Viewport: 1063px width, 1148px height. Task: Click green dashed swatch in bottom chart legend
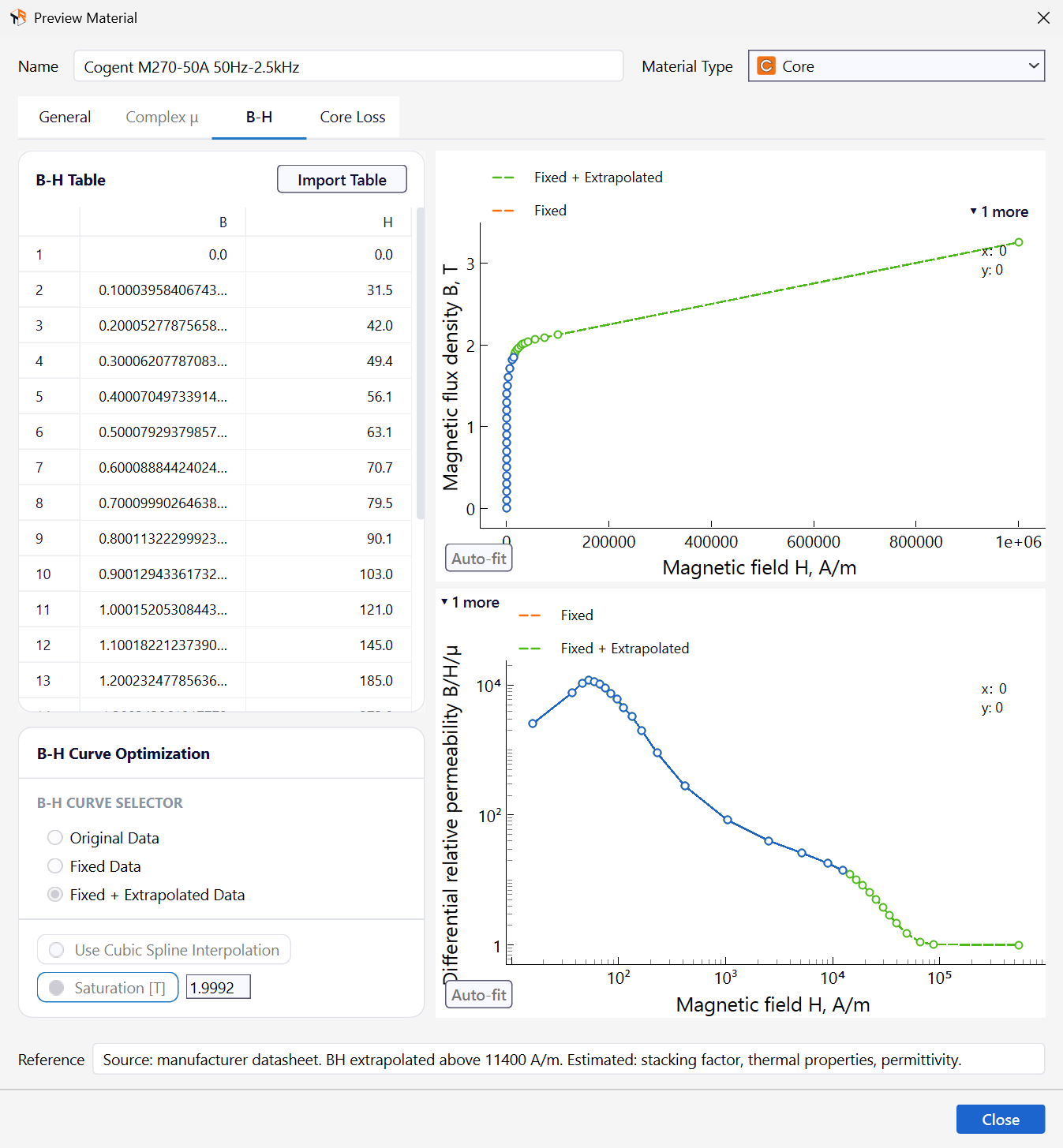pyautogui.click(x=530, y=649)
